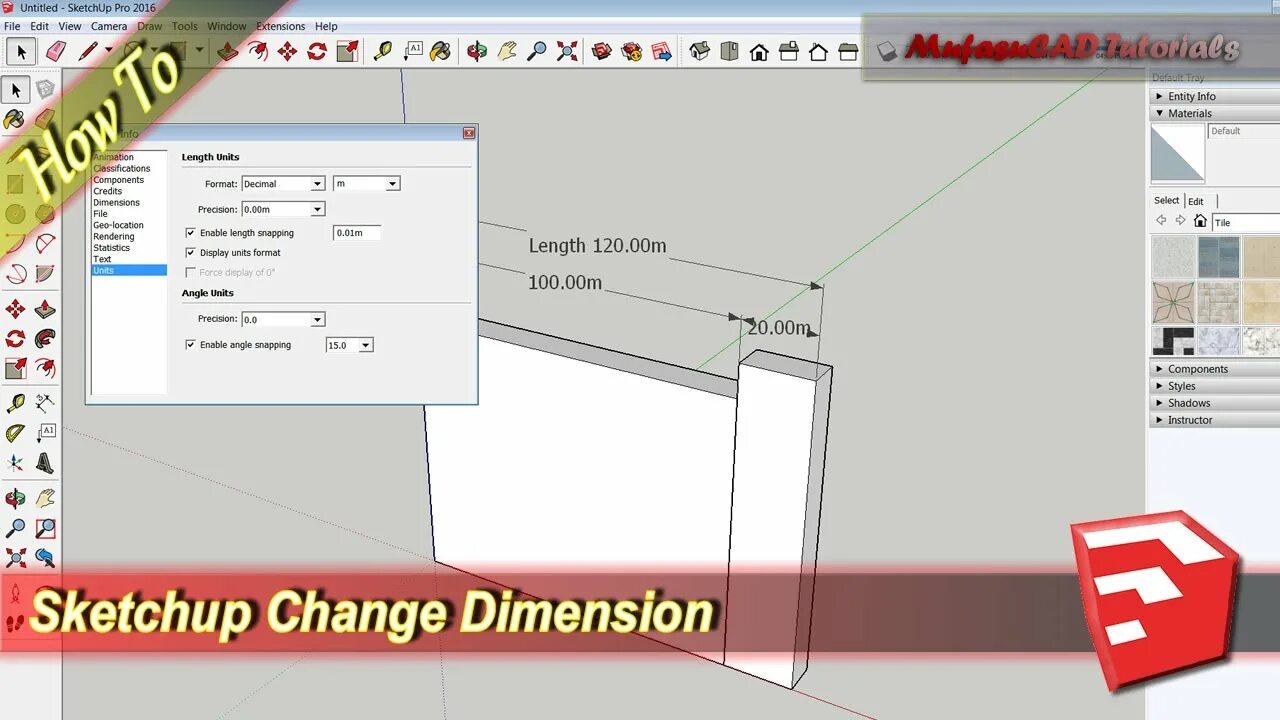Image resolution: width=1280 pixels, height=720 pixels.
Task: Open the Edit menu
Action: click(x=39, y=26)
